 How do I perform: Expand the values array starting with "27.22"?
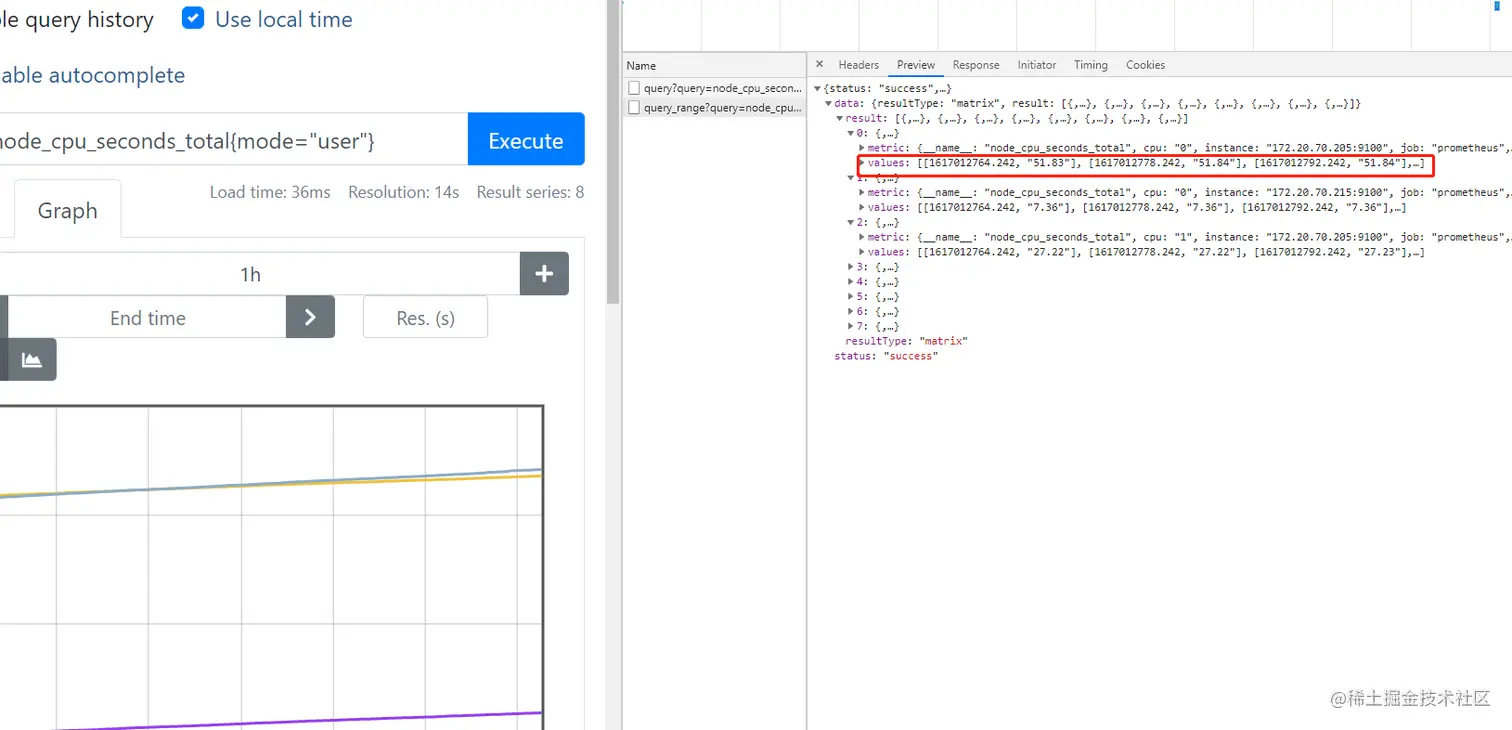(862, 252)
